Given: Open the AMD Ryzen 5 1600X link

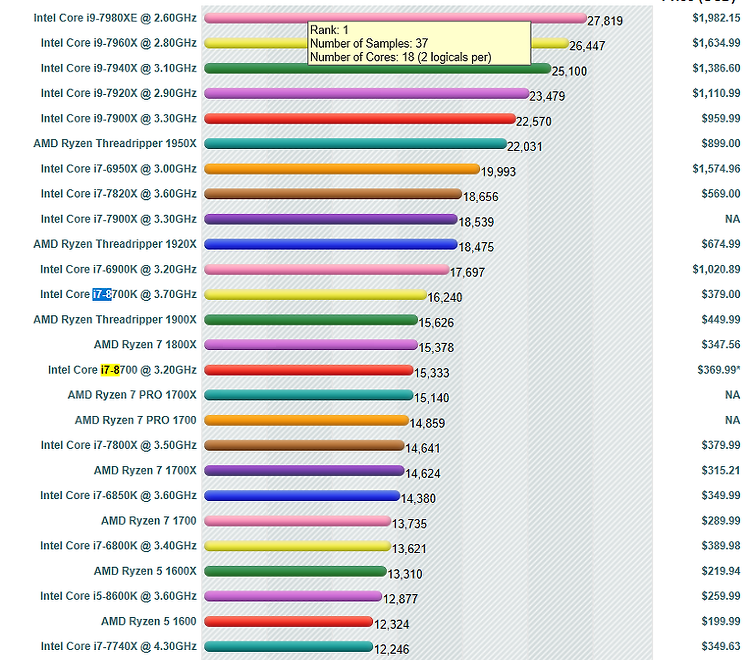Looking at the screenshot, I should coord(145,571).
